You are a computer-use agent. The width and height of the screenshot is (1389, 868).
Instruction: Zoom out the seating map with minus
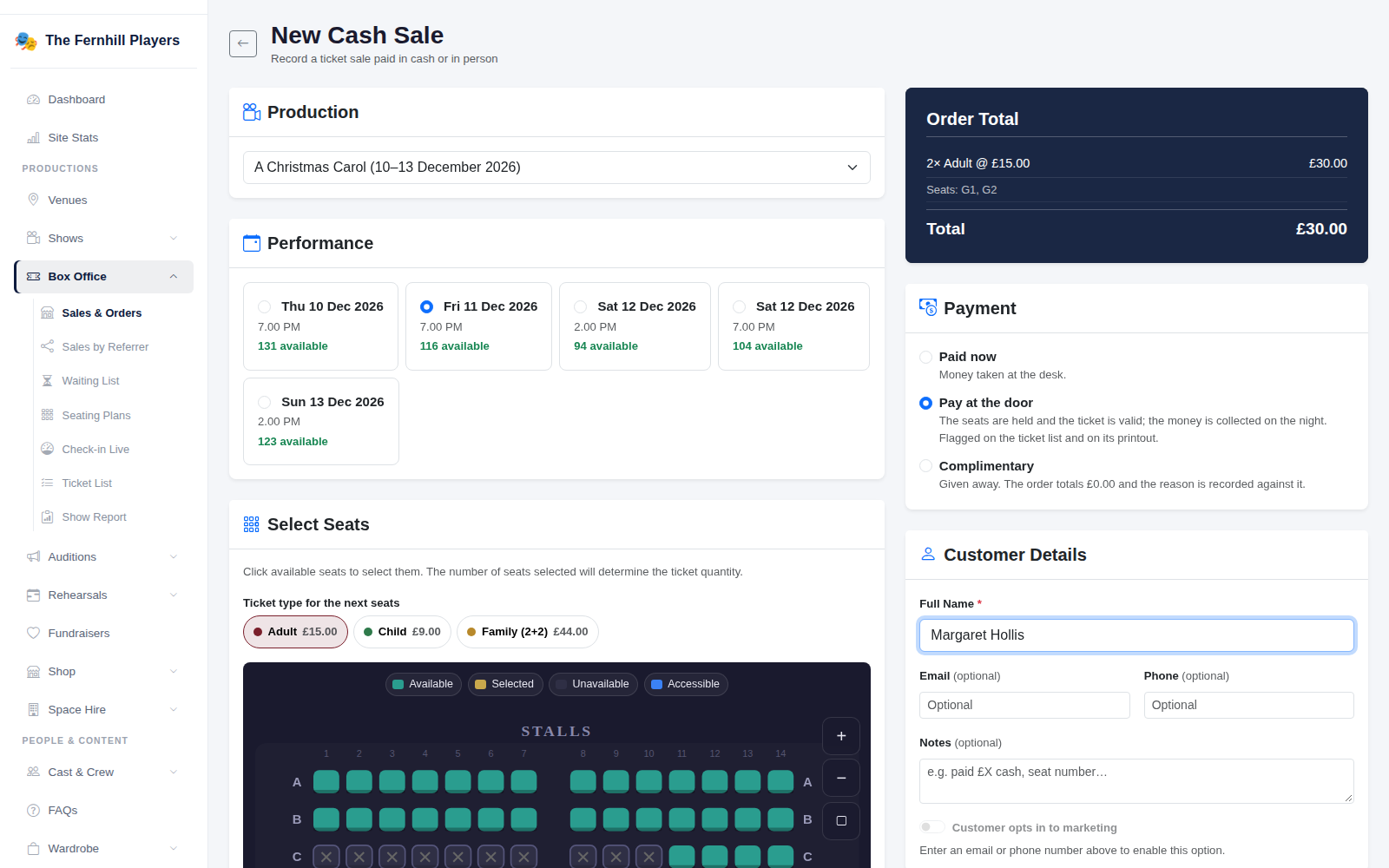tap(841, 778)
